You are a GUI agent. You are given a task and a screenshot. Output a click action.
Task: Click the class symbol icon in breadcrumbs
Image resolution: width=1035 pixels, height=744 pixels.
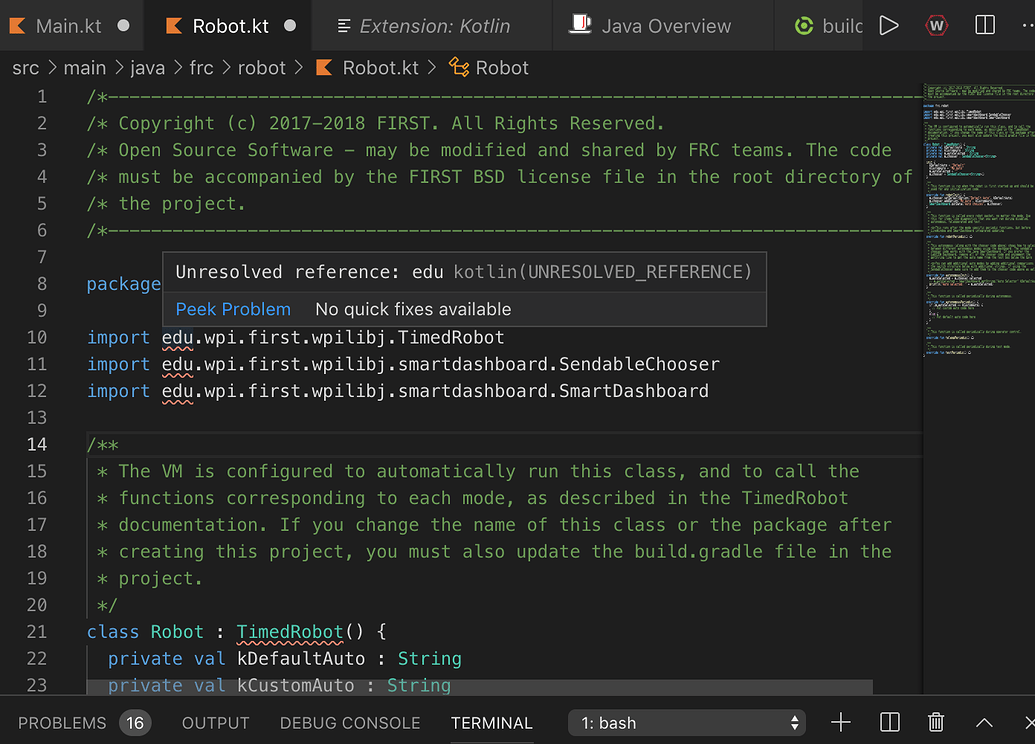tap(459, 67)
